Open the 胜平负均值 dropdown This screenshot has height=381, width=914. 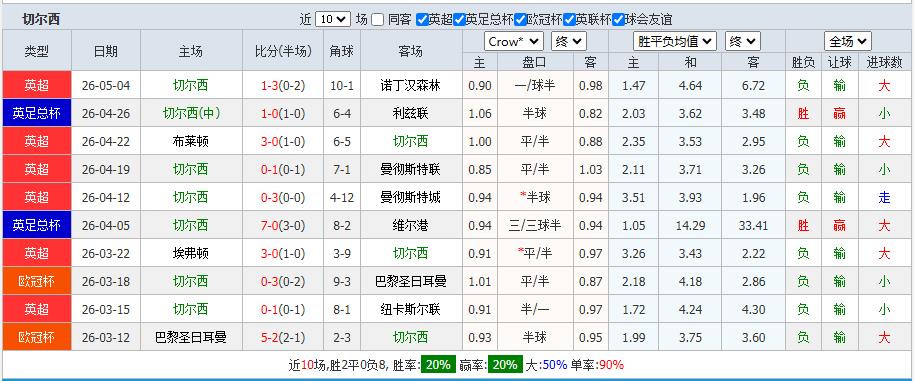[x=675, y=41]
